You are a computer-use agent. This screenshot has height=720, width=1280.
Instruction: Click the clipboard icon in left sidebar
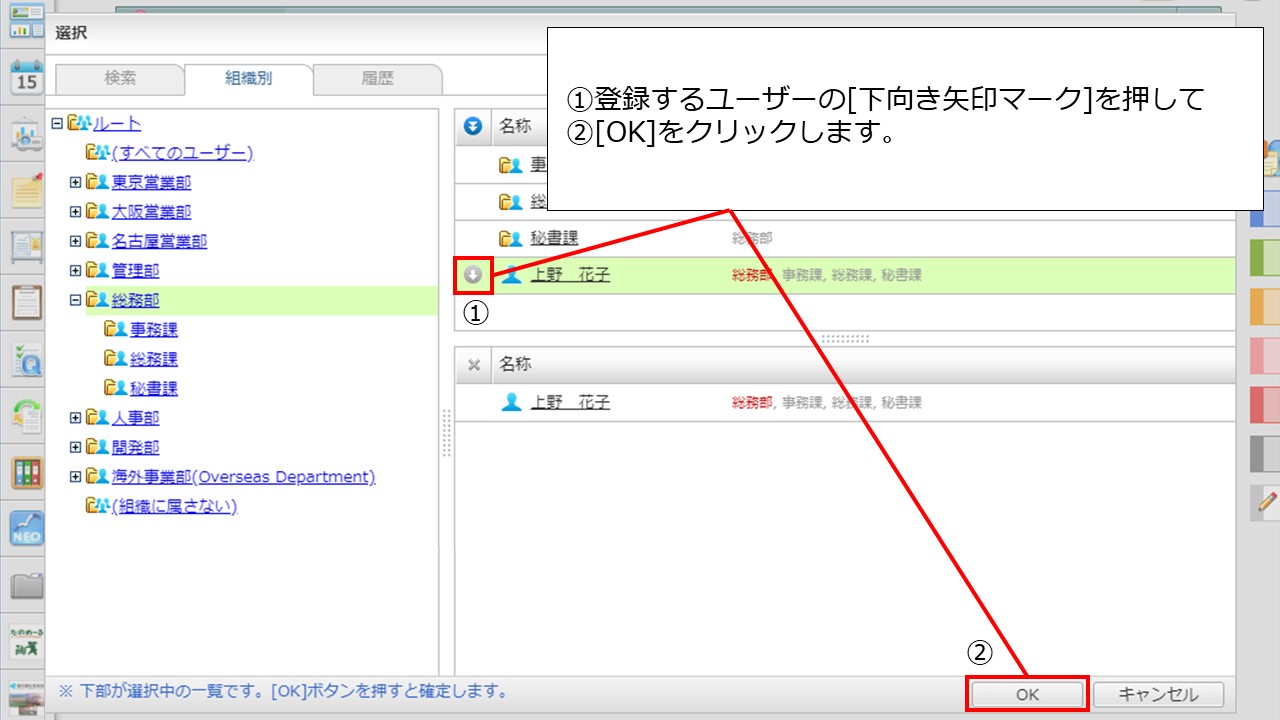[x=26, y=302]
